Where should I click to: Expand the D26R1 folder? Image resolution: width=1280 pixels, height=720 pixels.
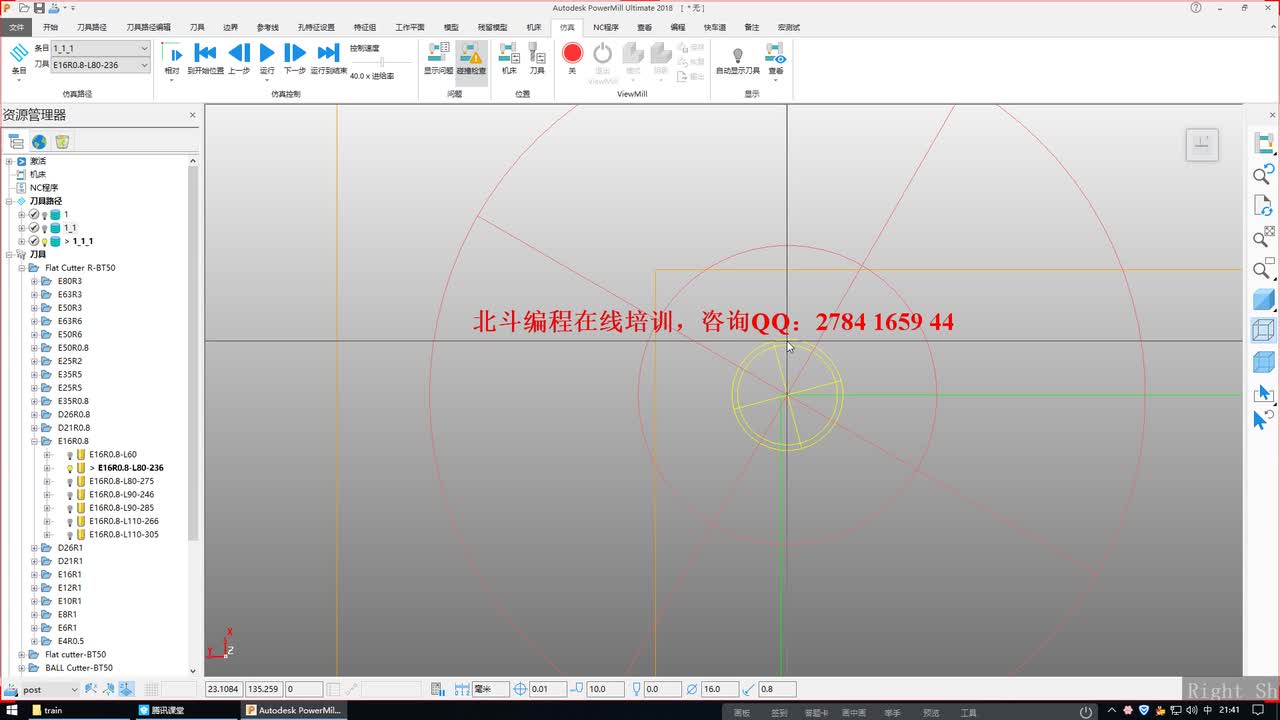(33, 548)
